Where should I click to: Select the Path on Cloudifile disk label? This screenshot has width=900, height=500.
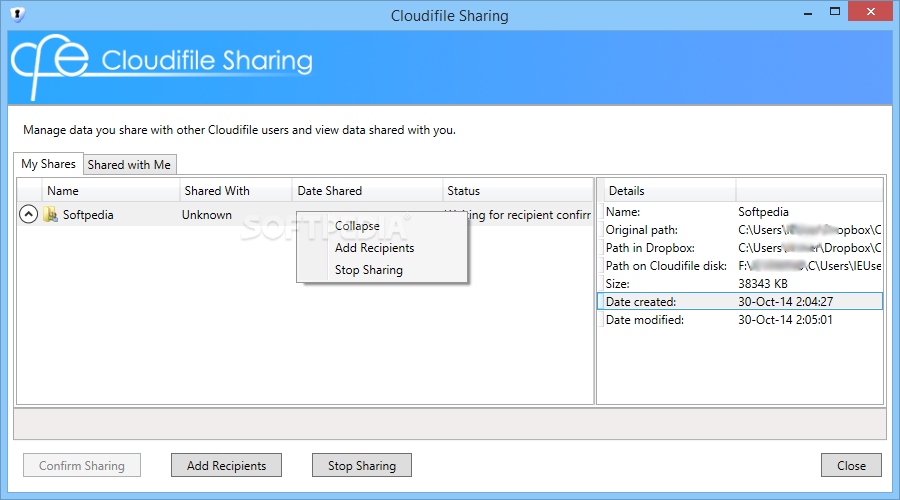(x=666, y=266)
